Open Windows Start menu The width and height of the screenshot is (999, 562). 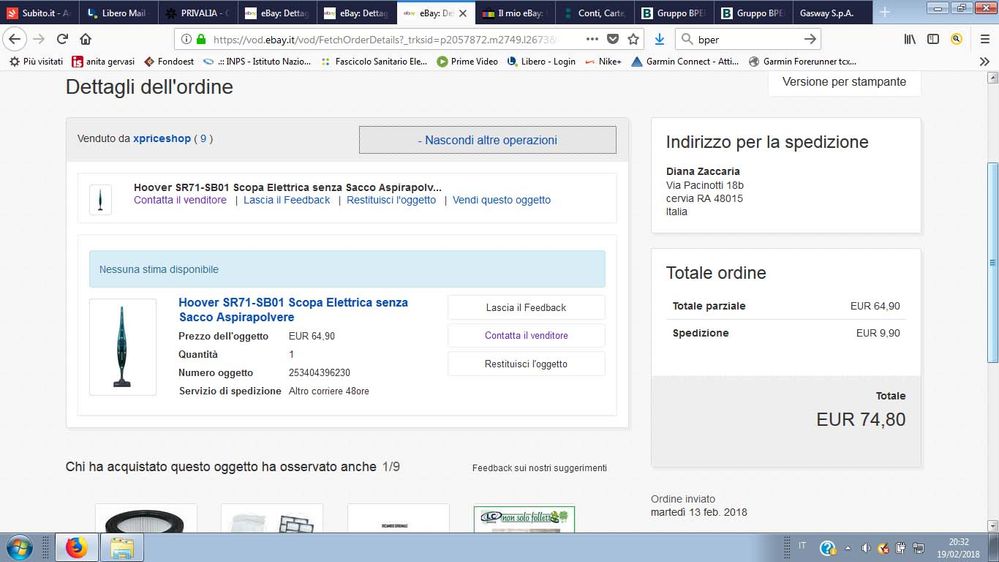(18, 547)
